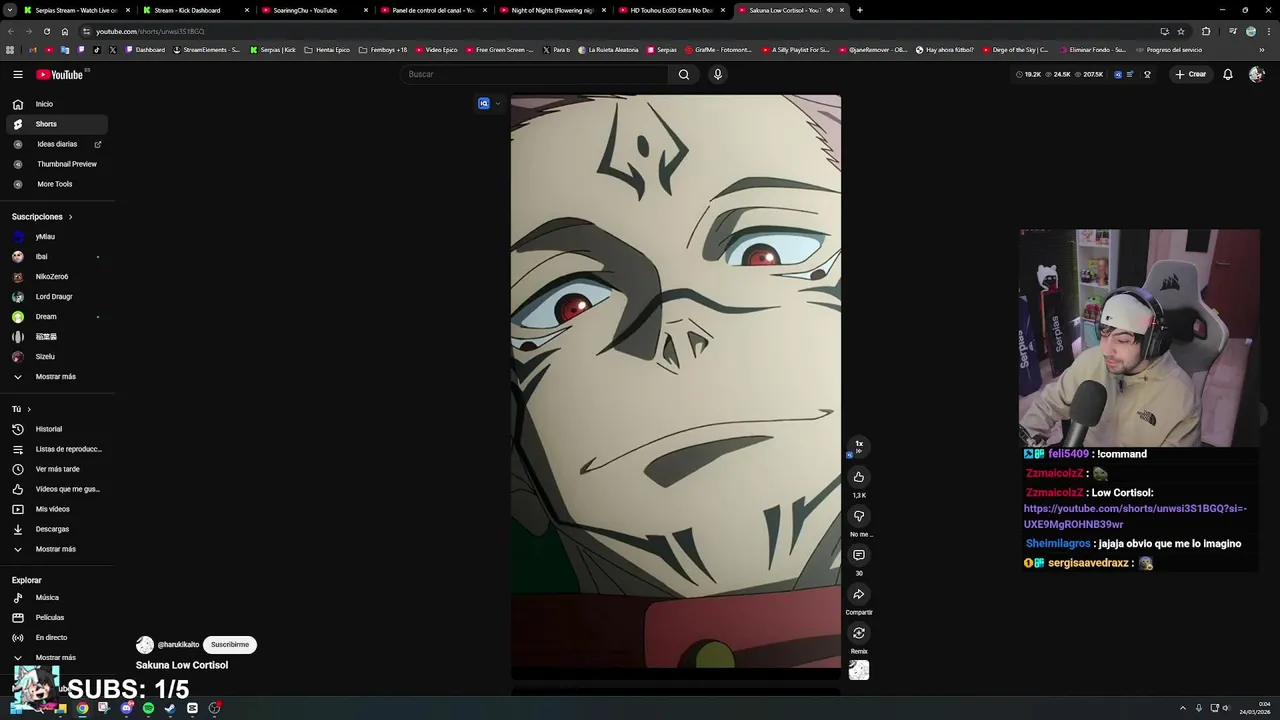This screenshot has height=720, width=1280.
Task: Open the Lord Draugr subscription channel
Action: [57, 297]
